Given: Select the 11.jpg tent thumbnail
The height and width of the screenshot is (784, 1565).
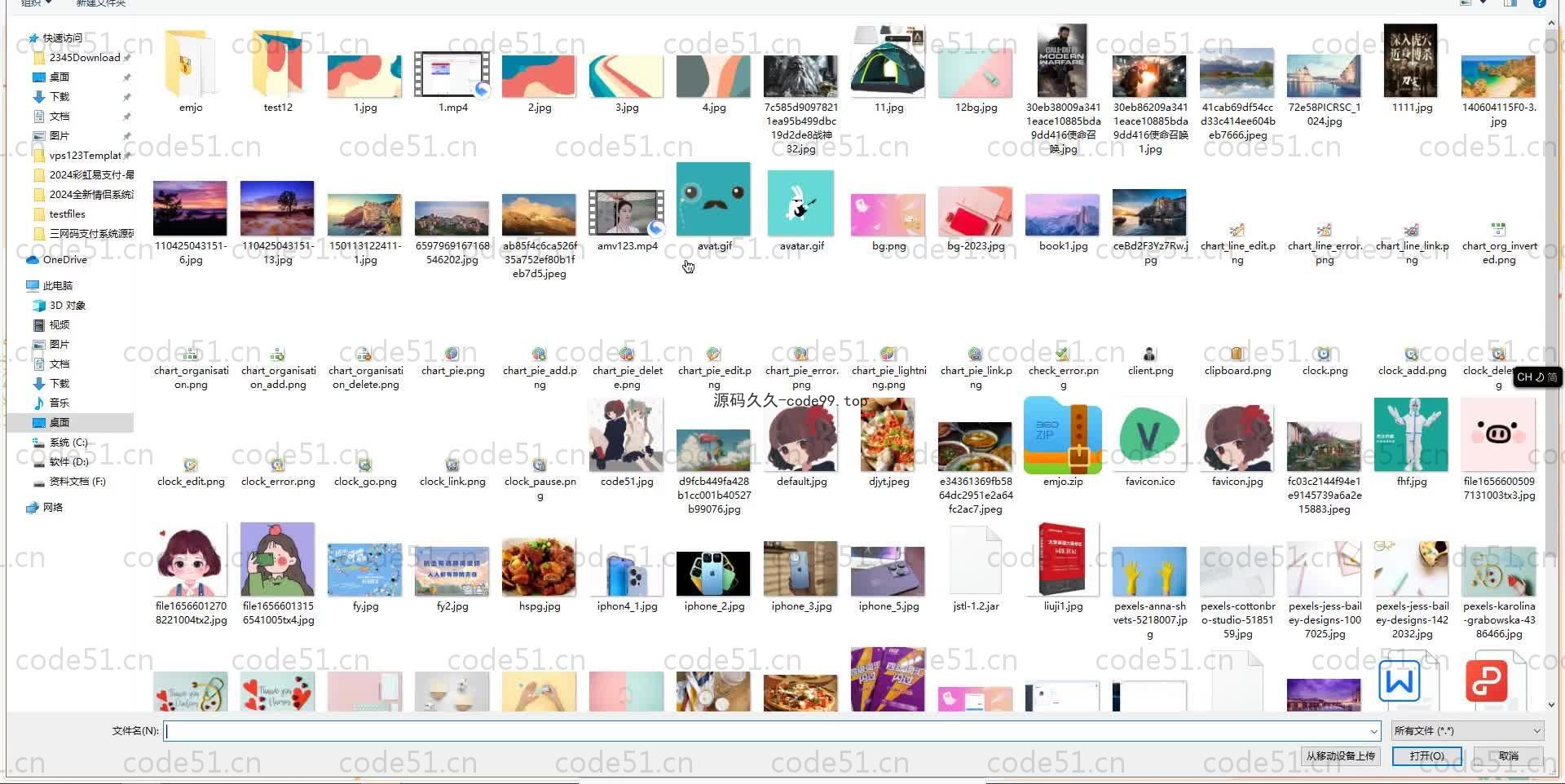Looking at the screenshot, I should 888,62.
